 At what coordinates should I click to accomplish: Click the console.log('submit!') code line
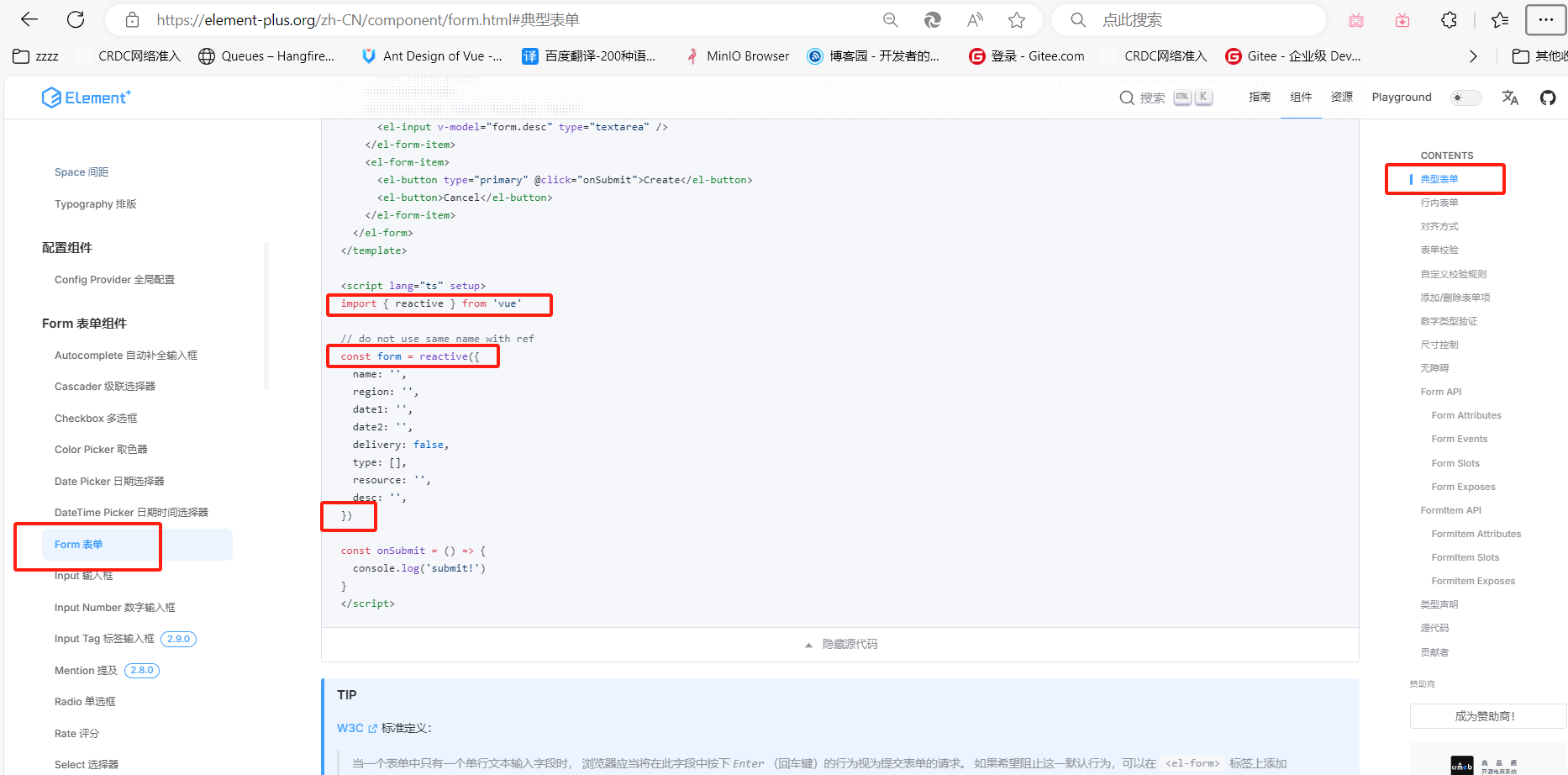419,568
